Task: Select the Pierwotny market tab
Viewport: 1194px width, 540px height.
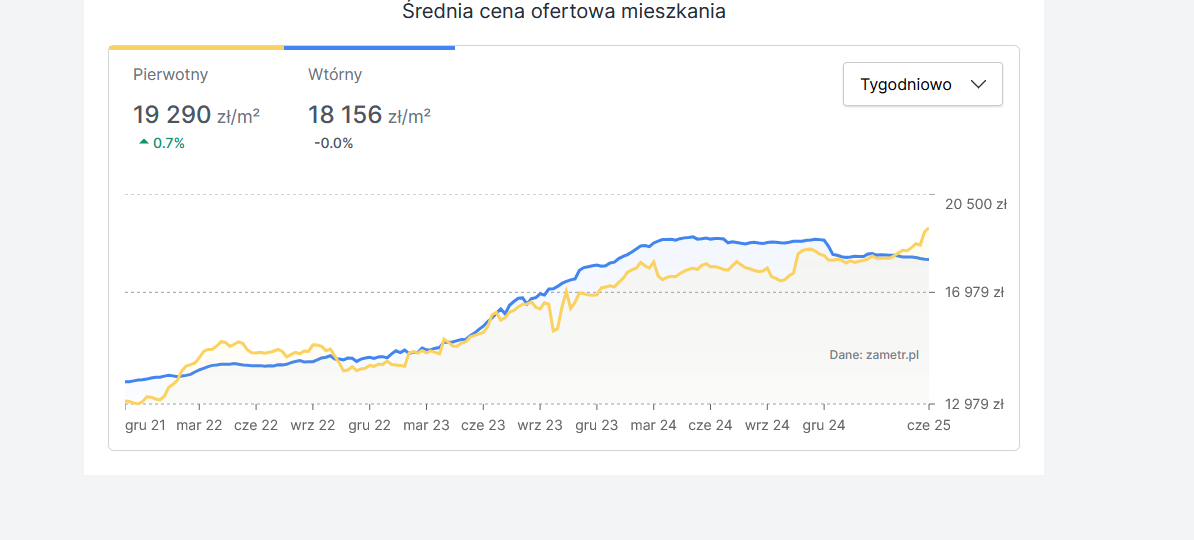Action: [x=170, y=75]
